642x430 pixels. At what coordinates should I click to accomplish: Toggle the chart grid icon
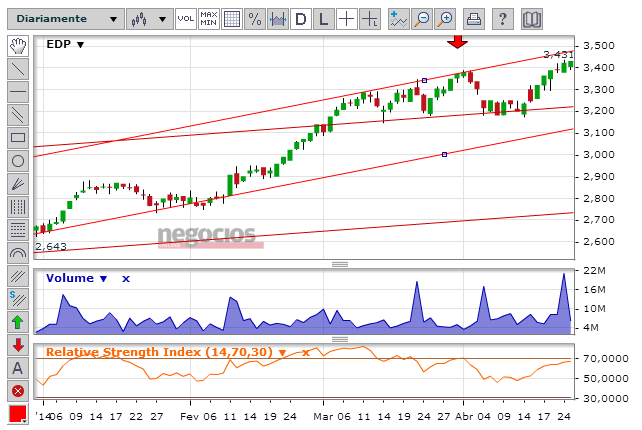232,19
